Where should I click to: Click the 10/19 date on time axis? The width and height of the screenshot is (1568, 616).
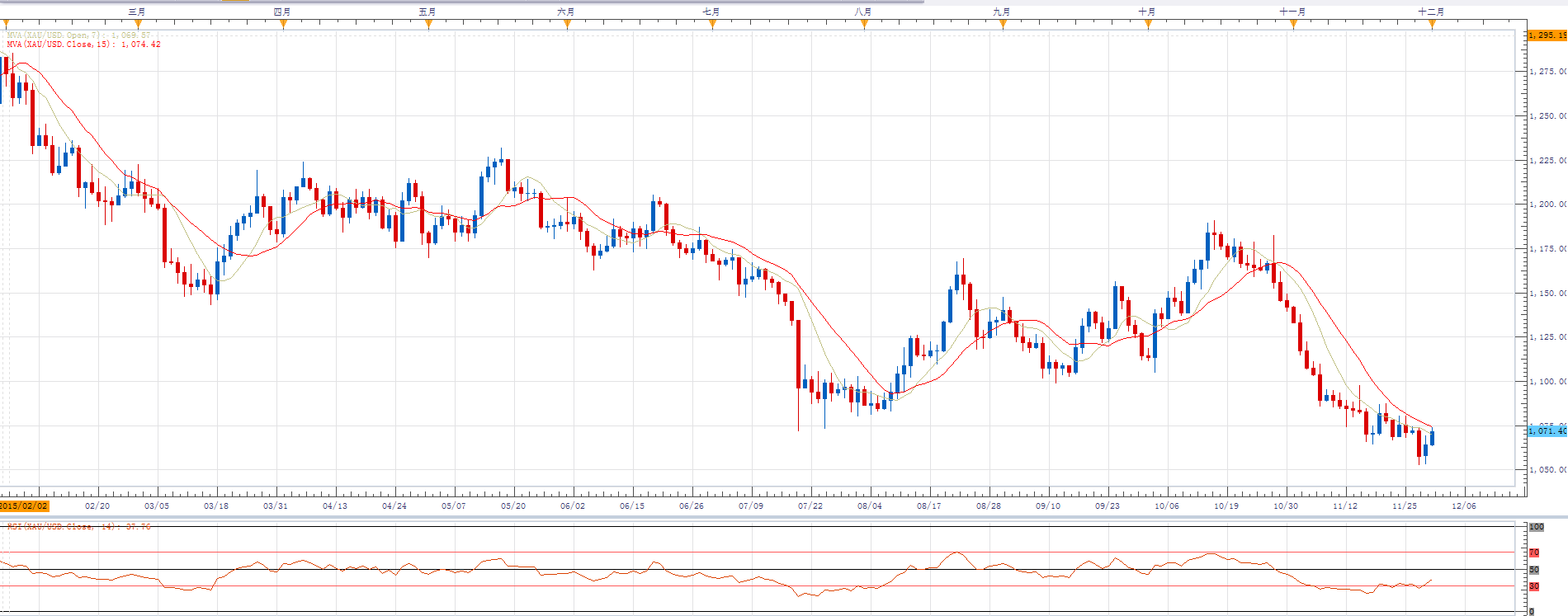click(x=1226, y=505)
